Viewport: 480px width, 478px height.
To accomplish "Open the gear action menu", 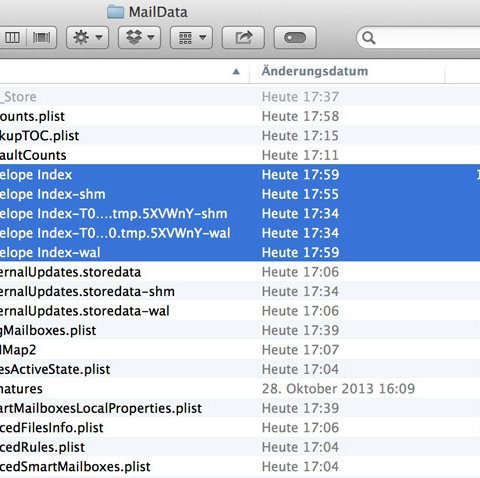I will tap(87, 38).
